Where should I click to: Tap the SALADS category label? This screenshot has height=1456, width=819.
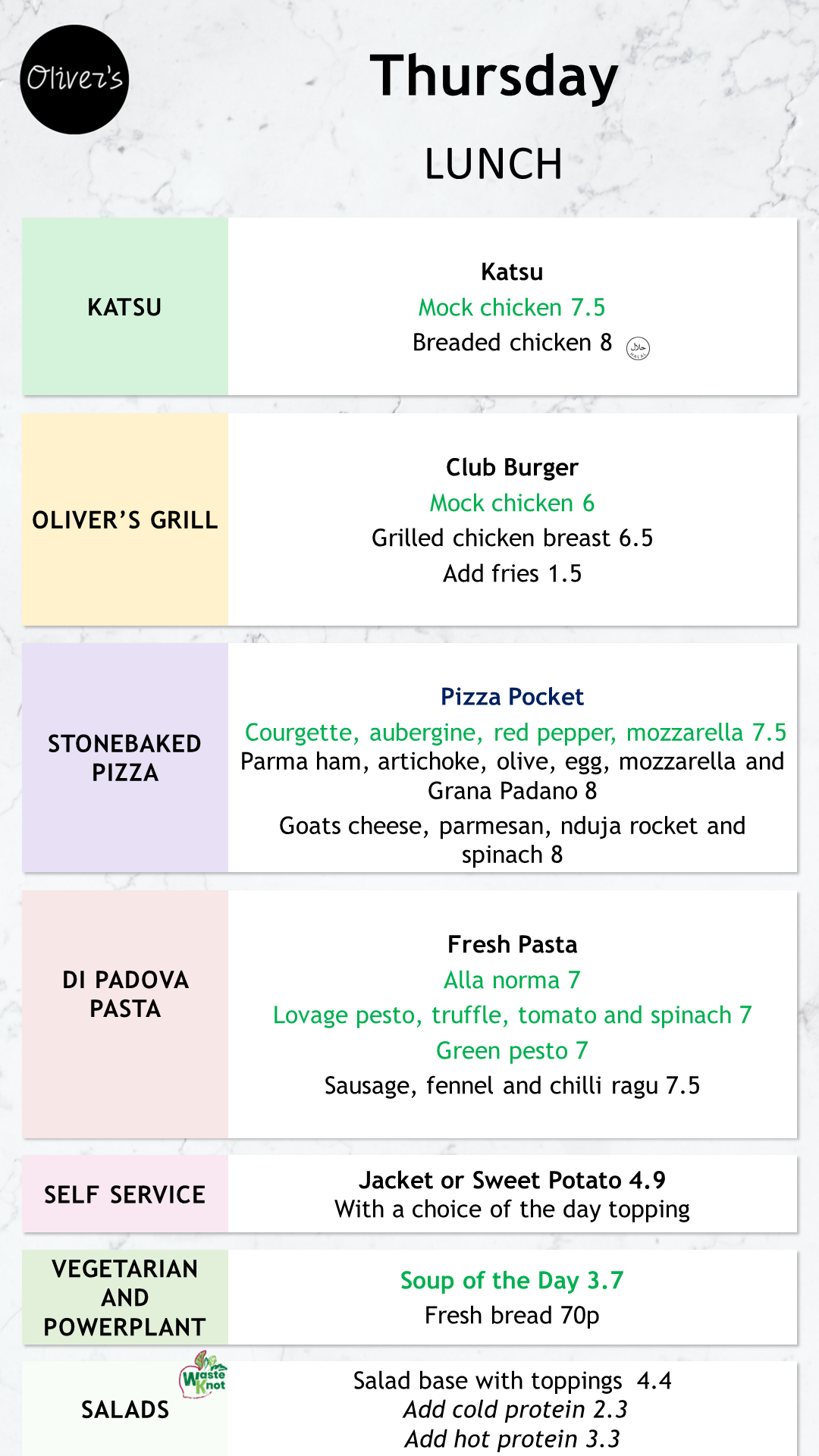click(x=125, y=1409)
